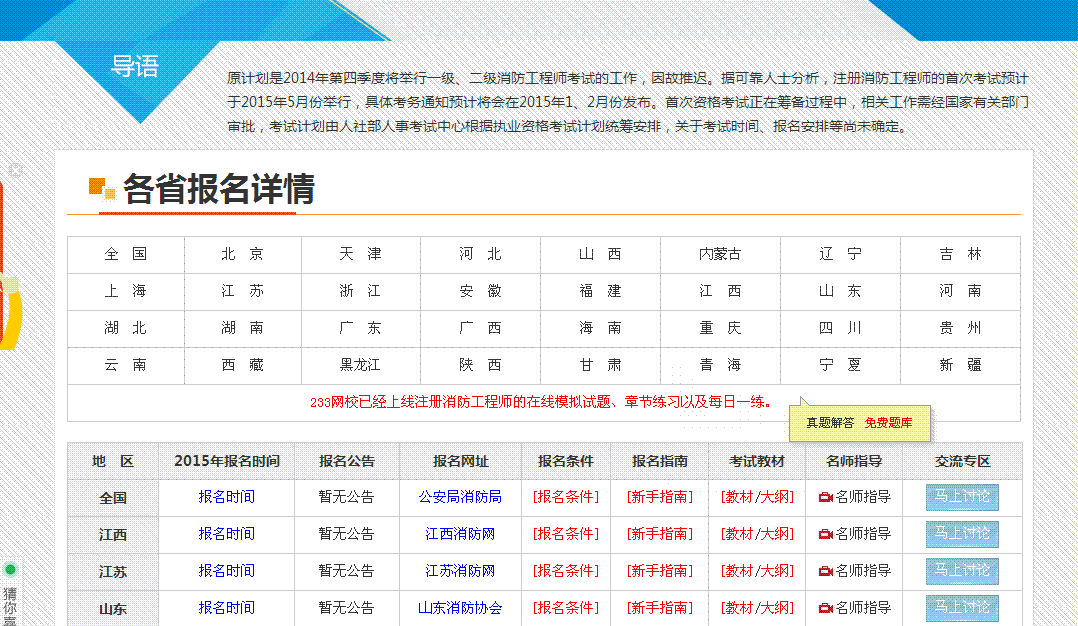
Task: Select 云南 in the province grid
Action: [x=125, y=366]
